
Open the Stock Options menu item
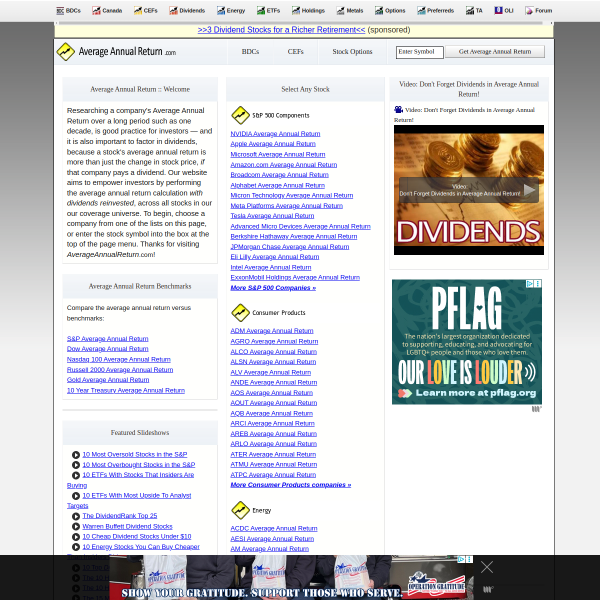point(352,52)
